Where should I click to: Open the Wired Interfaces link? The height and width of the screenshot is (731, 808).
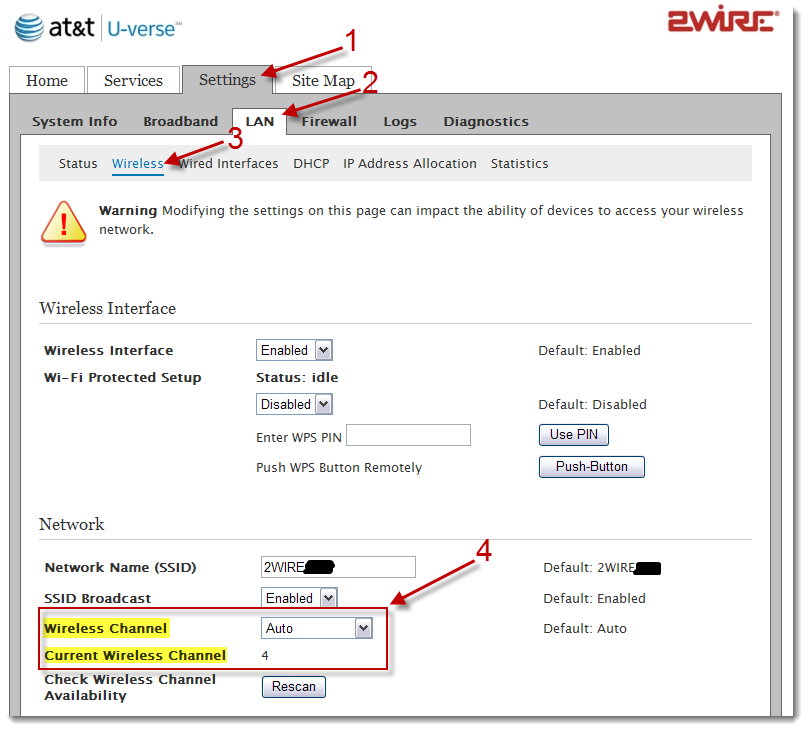coord(232,164)
